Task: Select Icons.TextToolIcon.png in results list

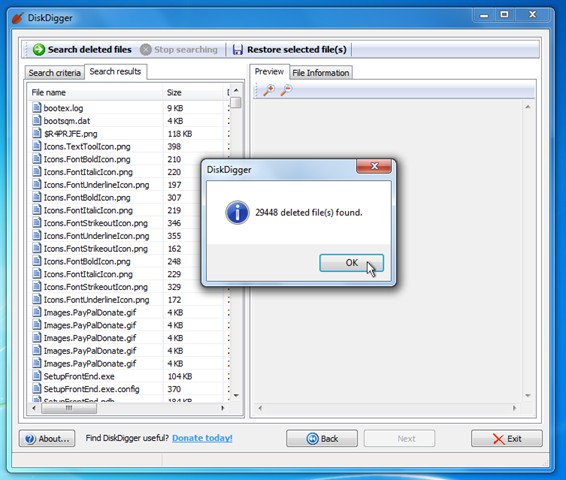Action: coord(128,146)
